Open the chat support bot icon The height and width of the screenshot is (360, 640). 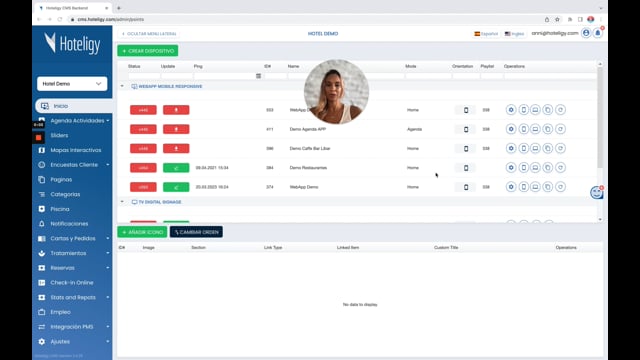597,192
